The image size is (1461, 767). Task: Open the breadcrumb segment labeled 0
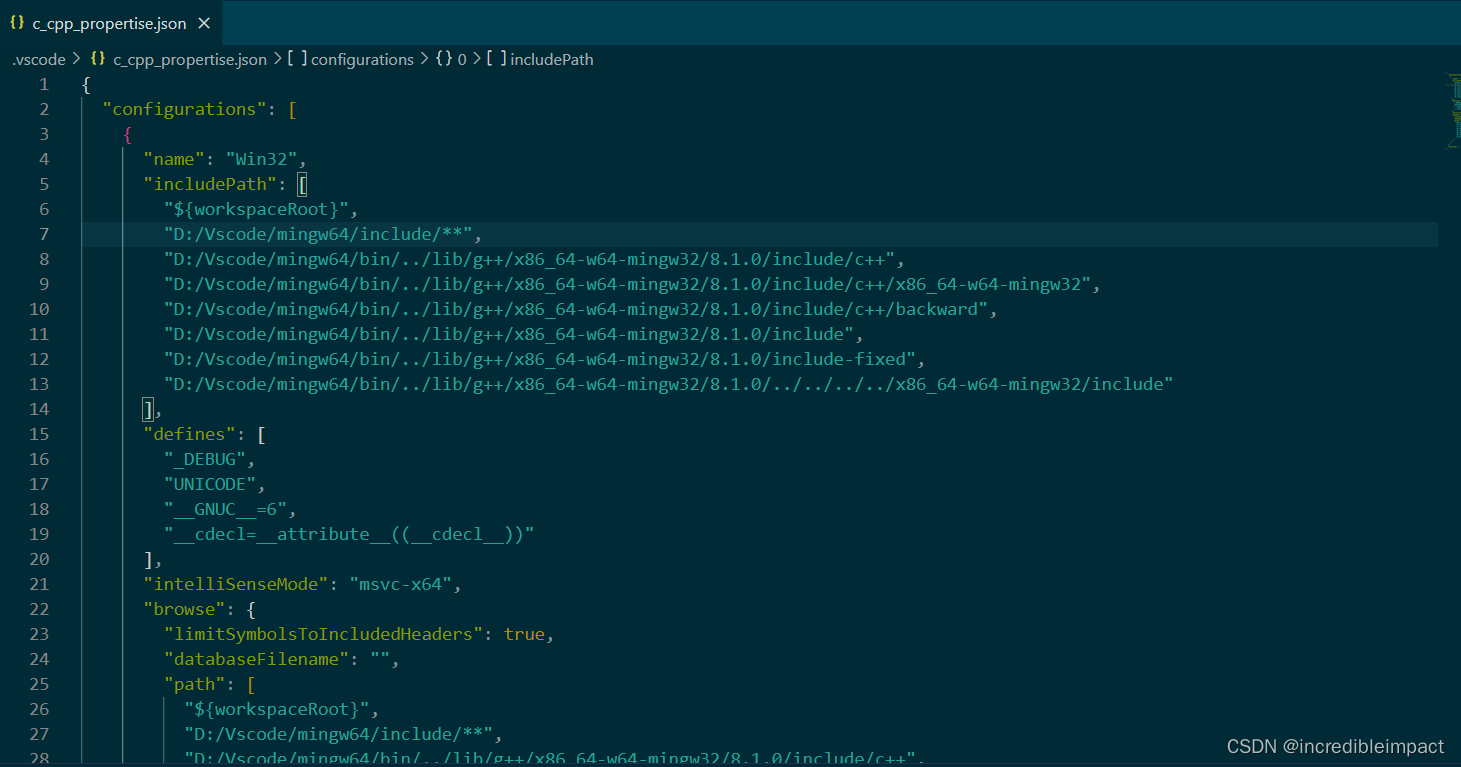coord(462,60)
